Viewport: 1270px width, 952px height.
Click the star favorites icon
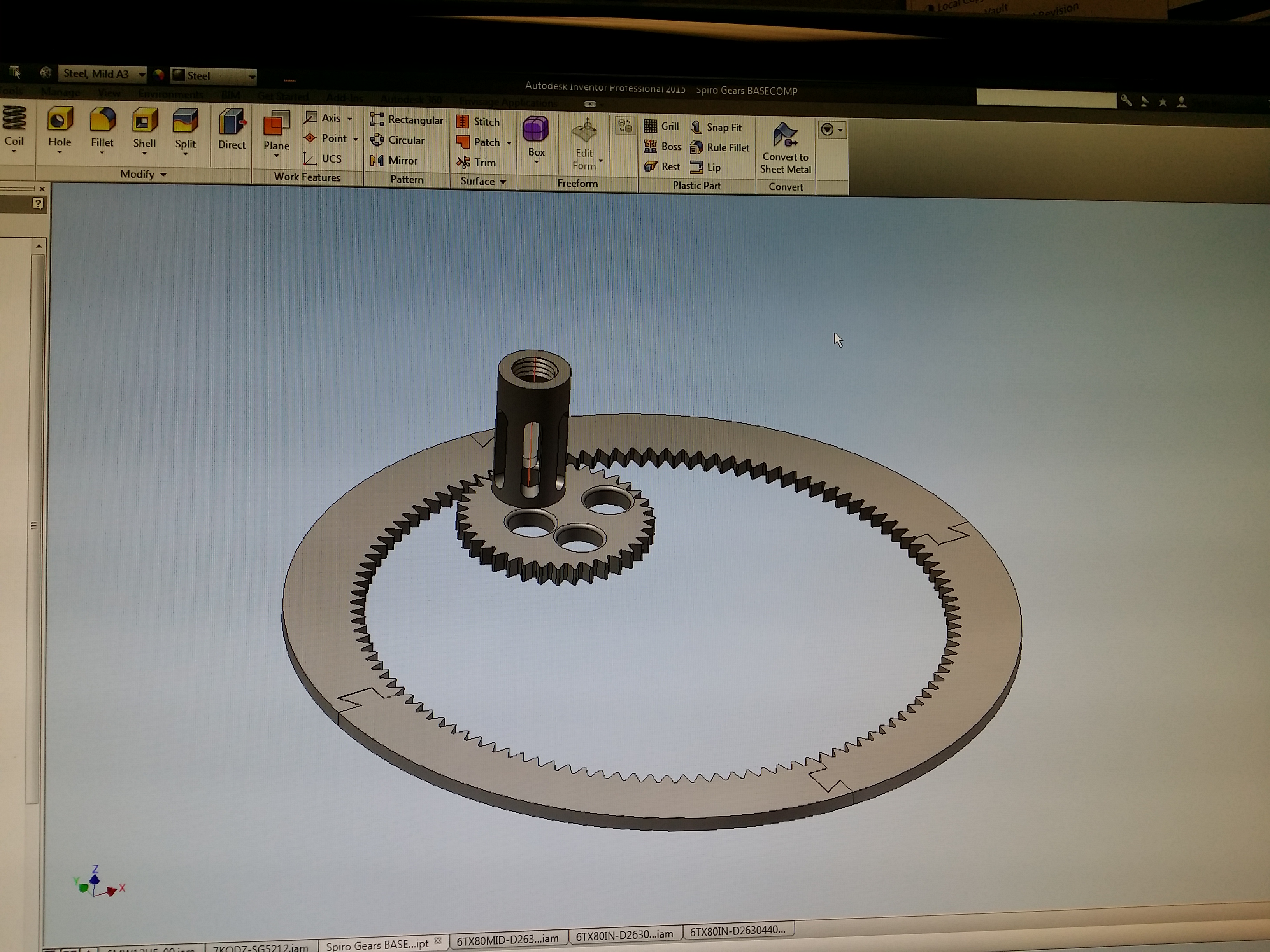(x=1163, y=102)
